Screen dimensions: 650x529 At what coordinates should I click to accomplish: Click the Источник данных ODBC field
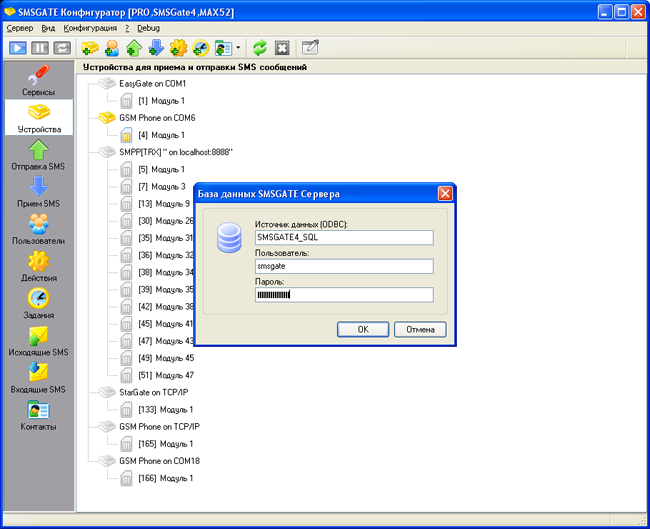(344, 238)
